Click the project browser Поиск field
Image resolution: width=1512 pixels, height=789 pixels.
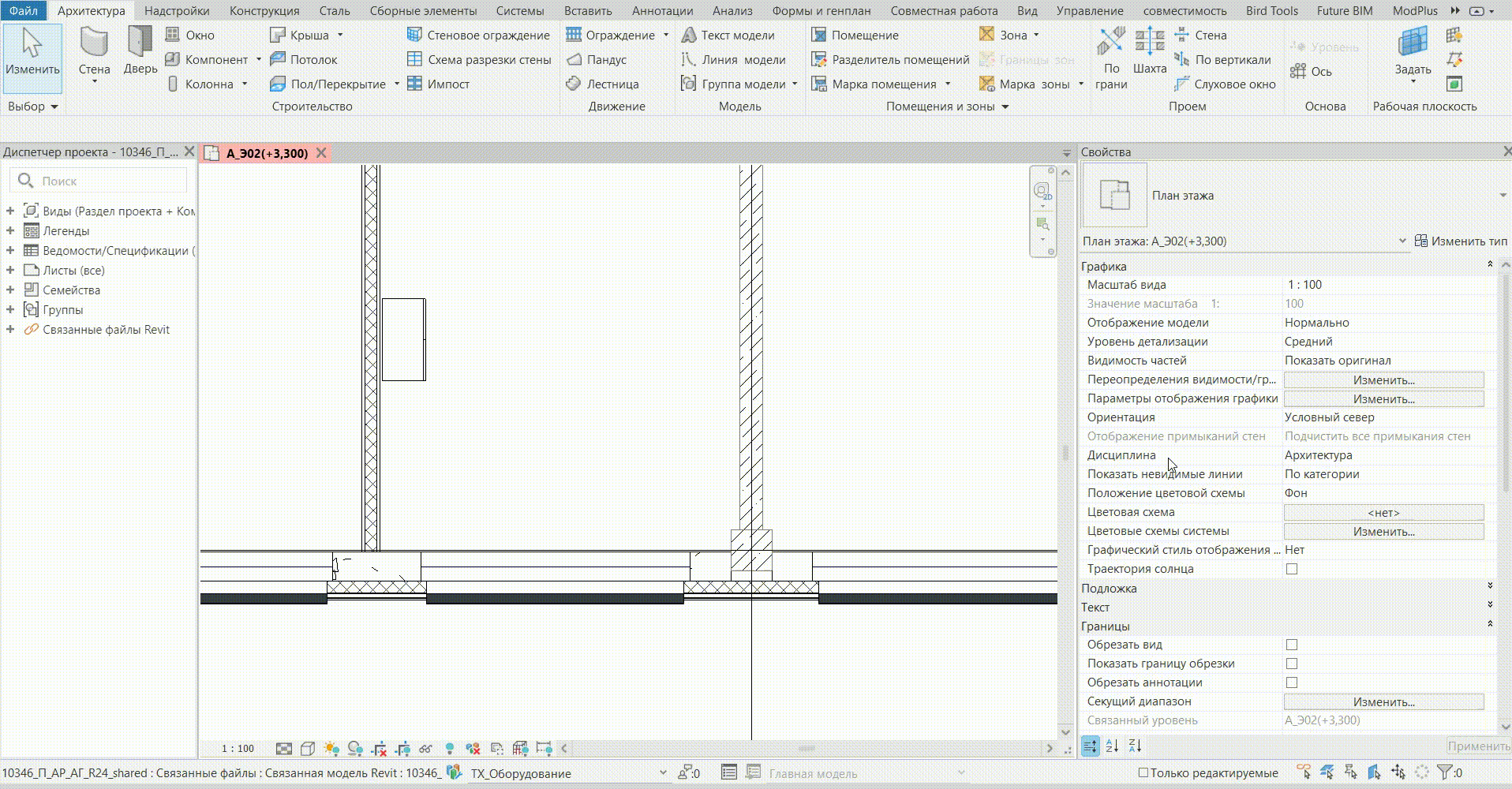99,181
